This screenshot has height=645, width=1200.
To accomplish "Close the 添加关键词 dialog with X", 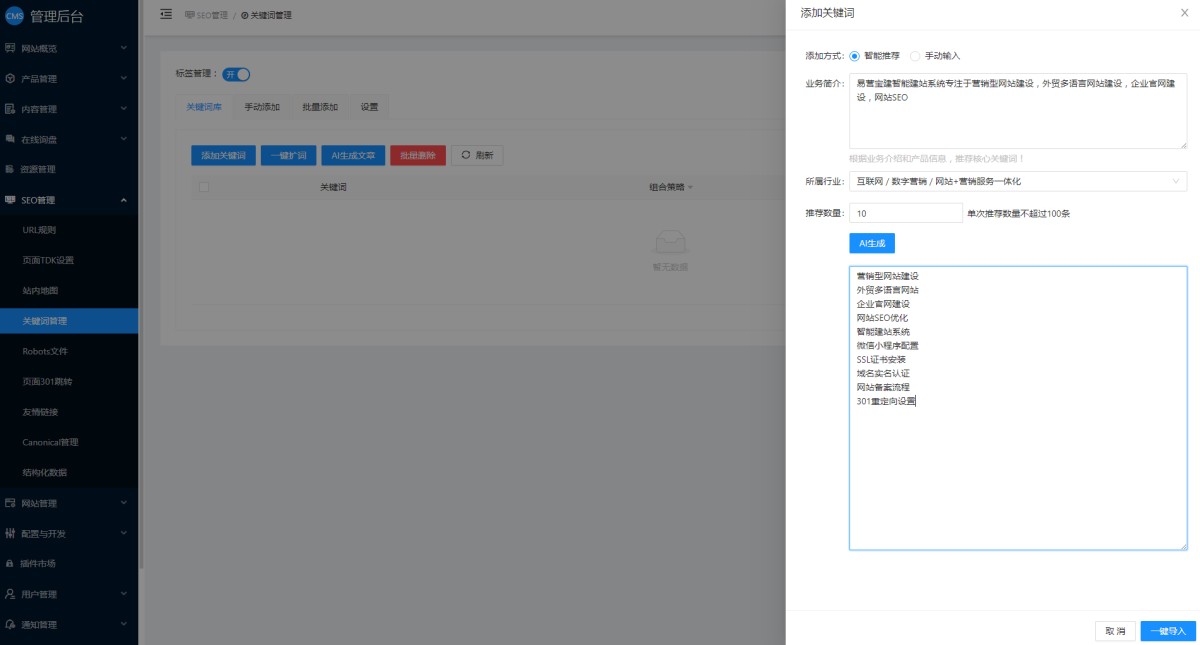I will coord(1185,13).
